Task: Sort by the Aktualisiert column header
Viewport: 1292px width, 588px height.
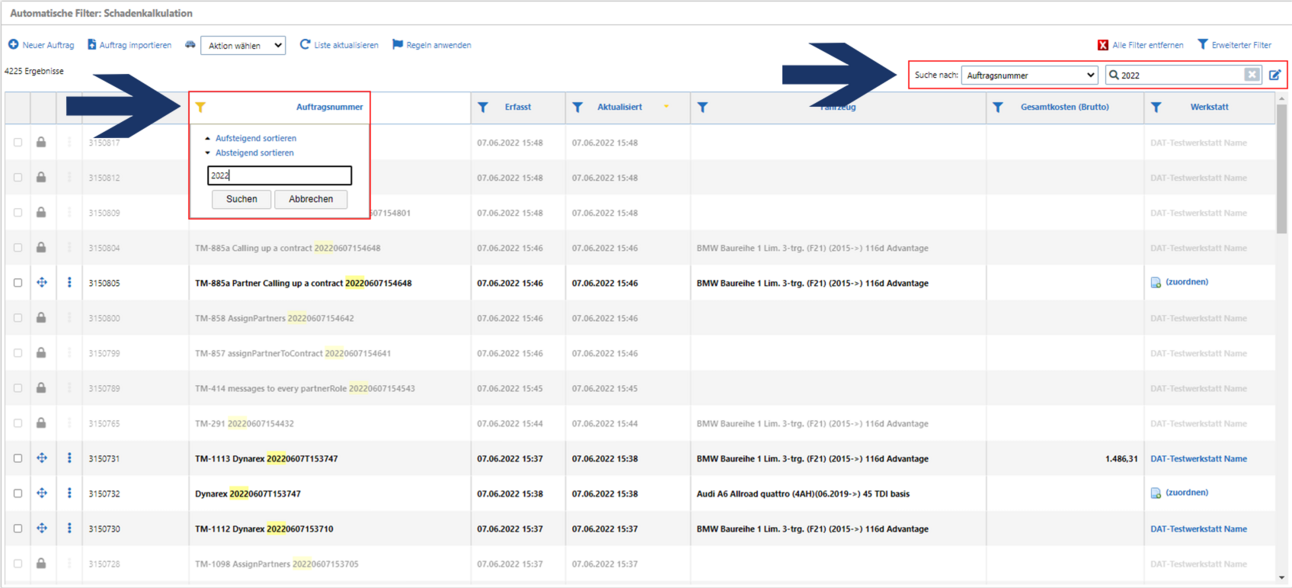Action: [x=619, y=107]
